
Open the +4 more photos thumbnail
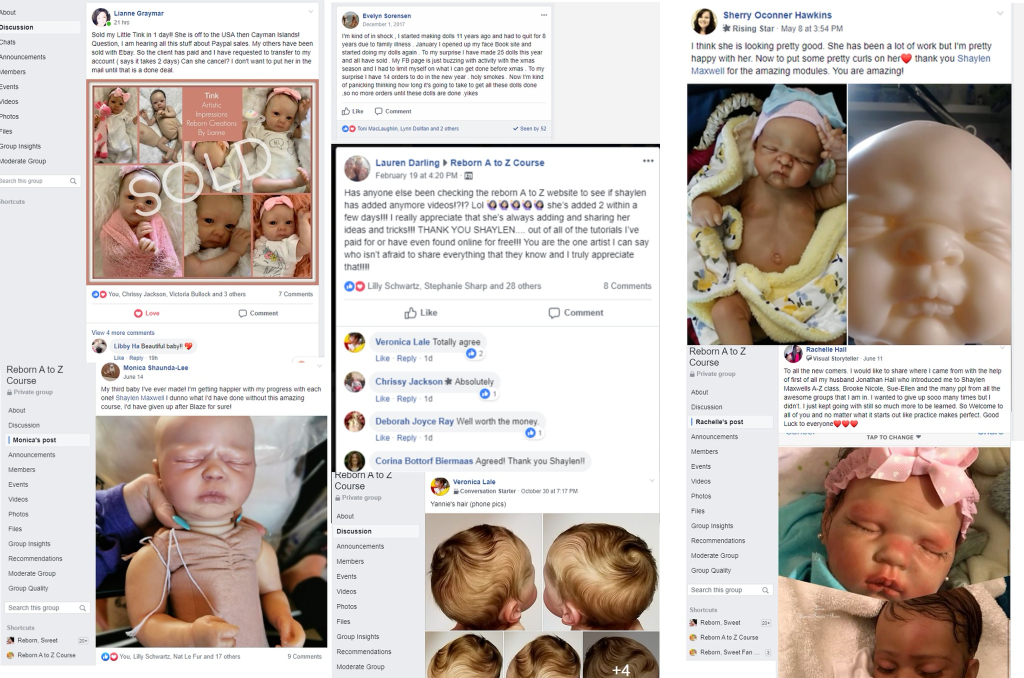point(620,655)
